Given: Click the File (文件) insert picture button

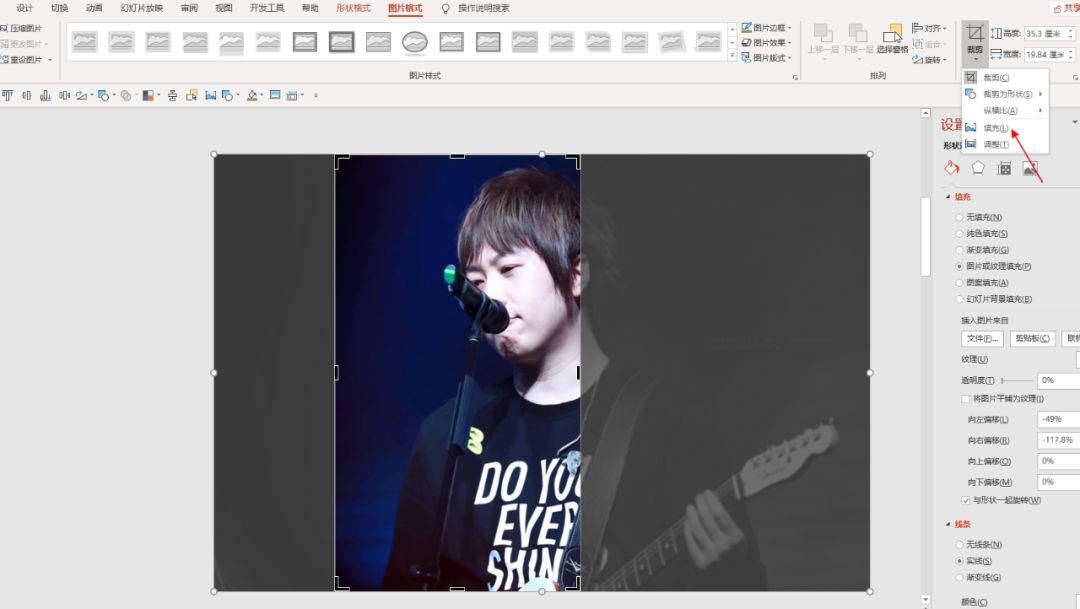Looking at the screenshot, I should [982, 339].
